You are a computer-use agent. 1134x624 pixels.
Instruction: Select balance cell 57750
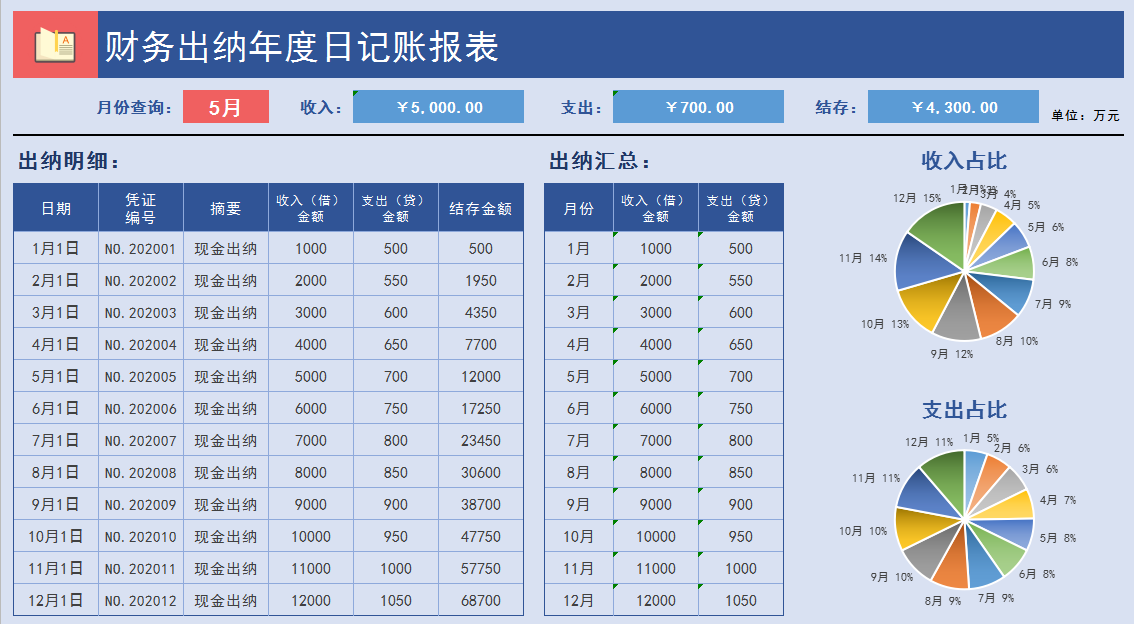click(x=481, y=568)
